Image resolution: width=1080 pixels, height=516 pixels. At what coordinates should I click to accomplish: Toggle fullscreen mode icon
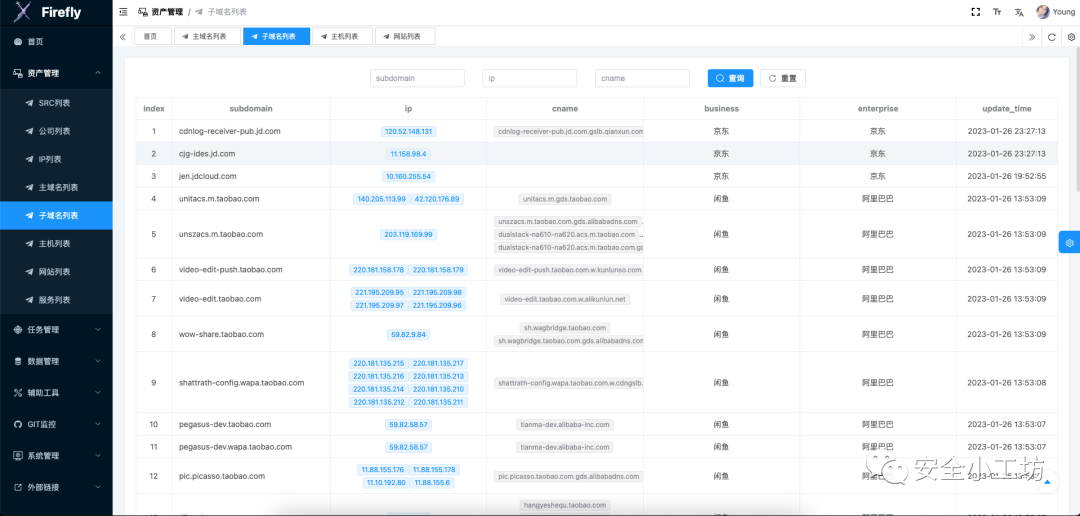pyautogui.click(x=975, y=12)
